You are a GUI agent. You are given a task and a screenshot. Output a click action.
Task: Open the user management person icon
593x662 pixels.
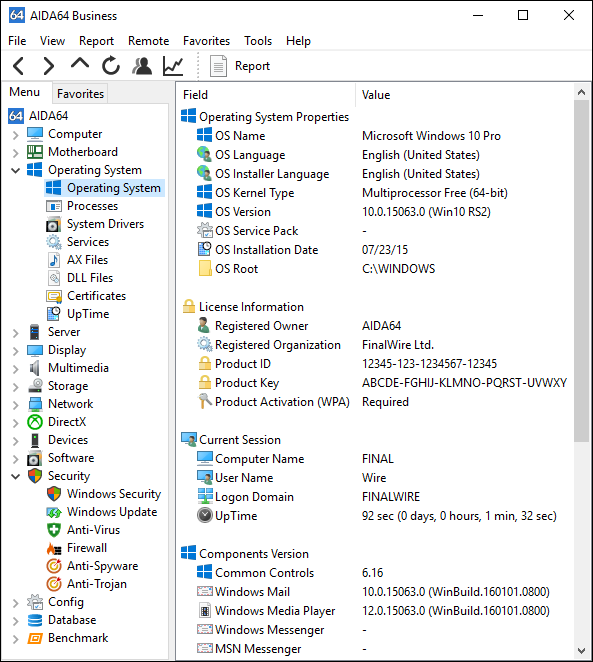click(x=142, y=66)
